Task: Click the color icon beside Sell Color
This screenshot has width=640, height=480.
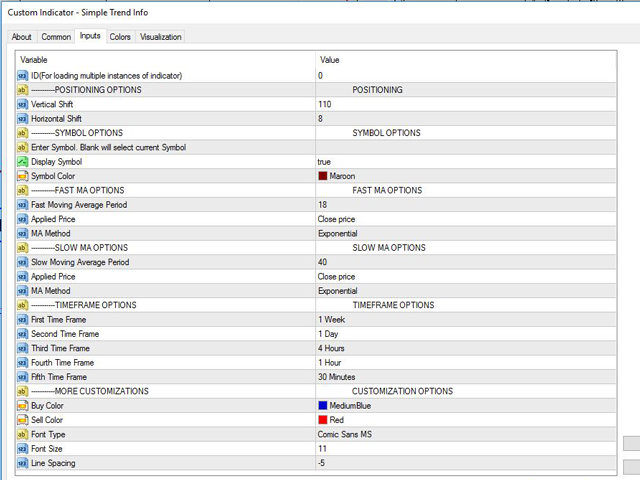Action: [22, 420]
